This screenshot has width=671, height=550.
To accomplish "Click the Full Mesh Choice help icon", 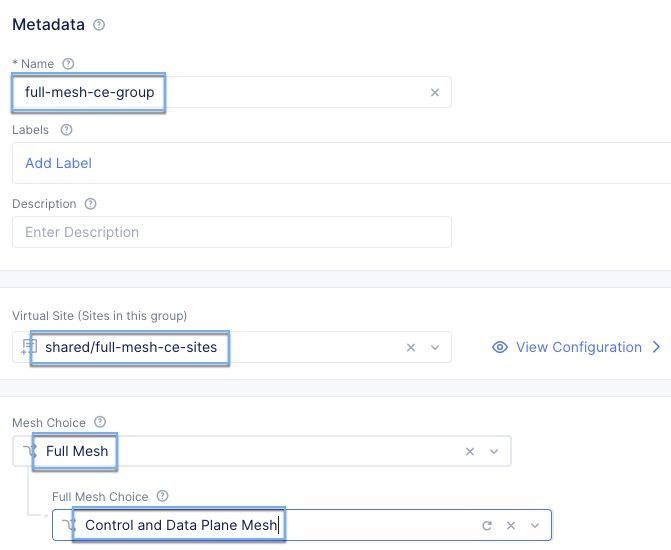I will pos(163,496).
